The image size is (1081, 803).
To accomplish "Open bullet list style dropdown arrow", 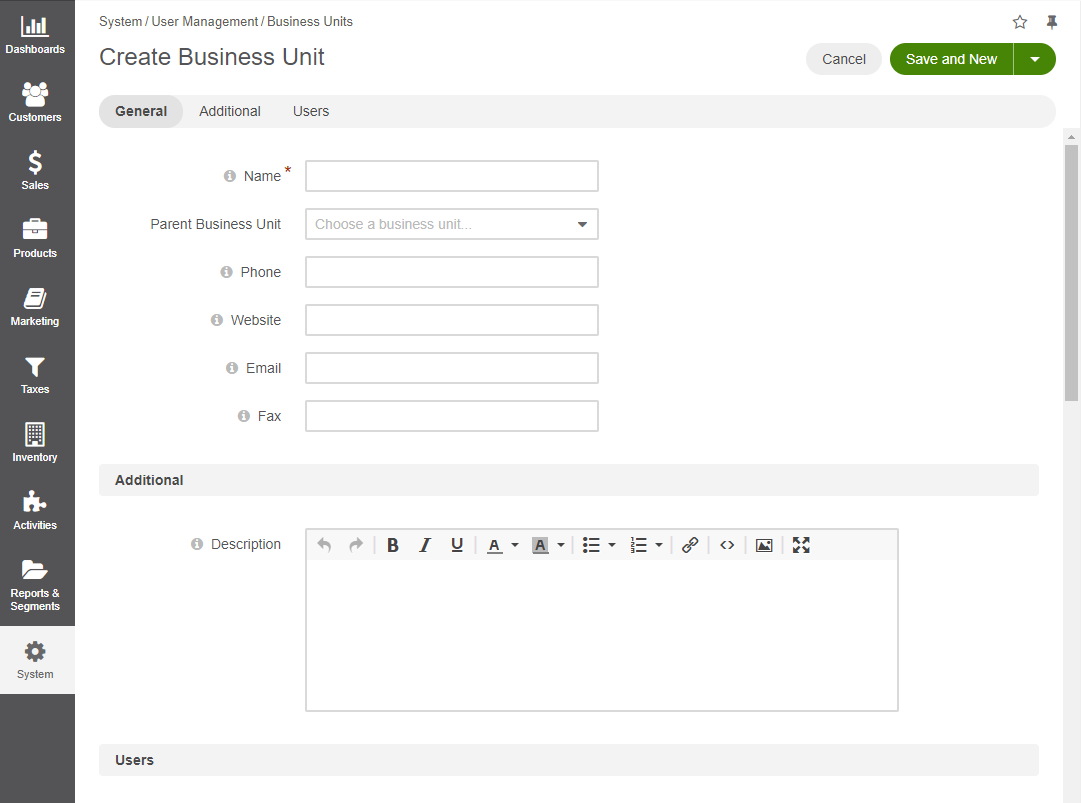I will click(612, 545).
